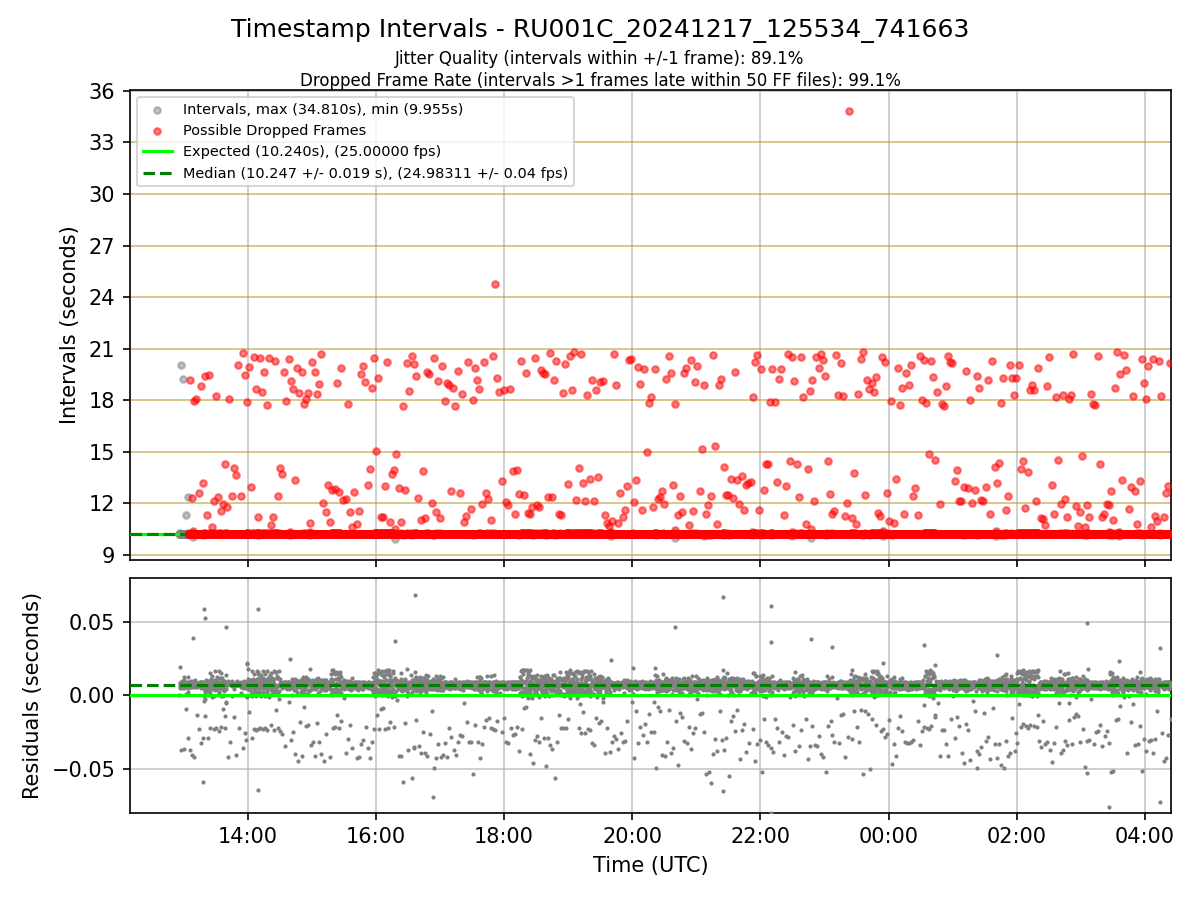Click the solid green line sample in legend
Image resolution: width=1200 pixels, height=900 pixels.
(159, 152)
